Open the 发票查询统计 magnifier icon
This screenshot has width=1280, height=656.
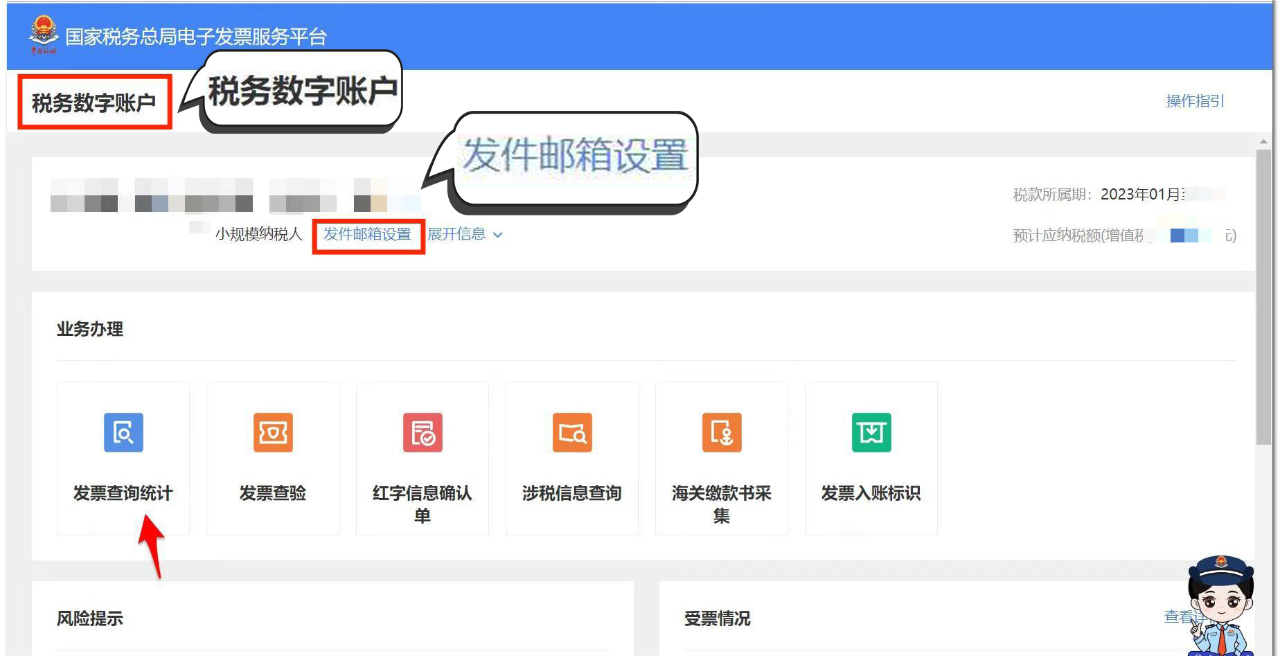point(123,433)
